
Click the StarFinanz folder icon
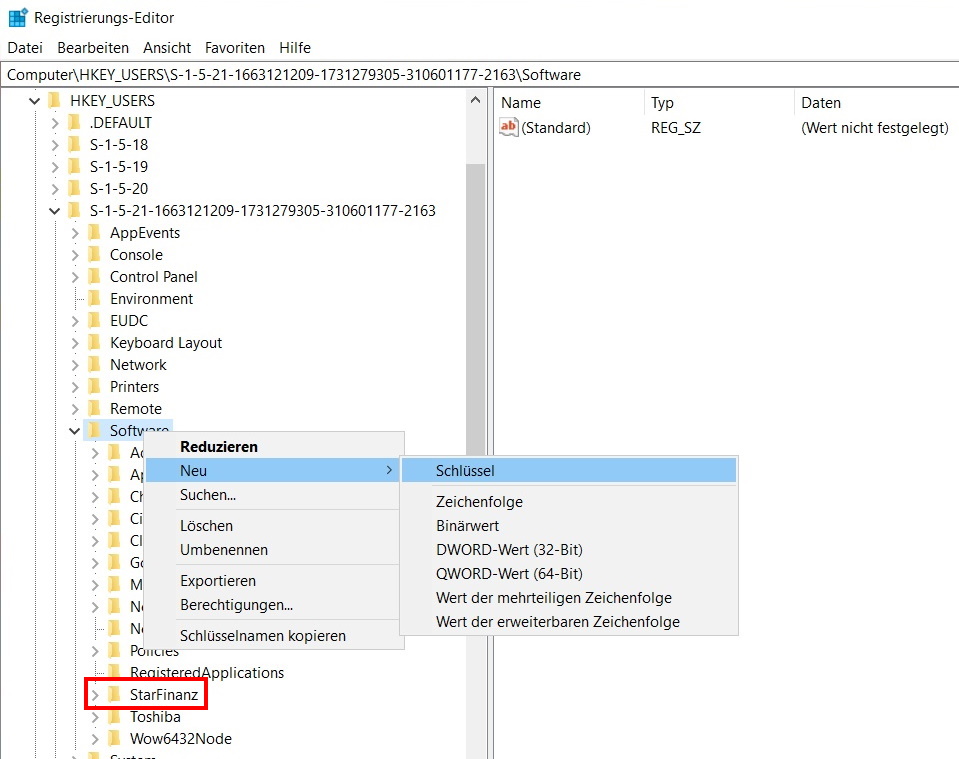coord(114,694)
